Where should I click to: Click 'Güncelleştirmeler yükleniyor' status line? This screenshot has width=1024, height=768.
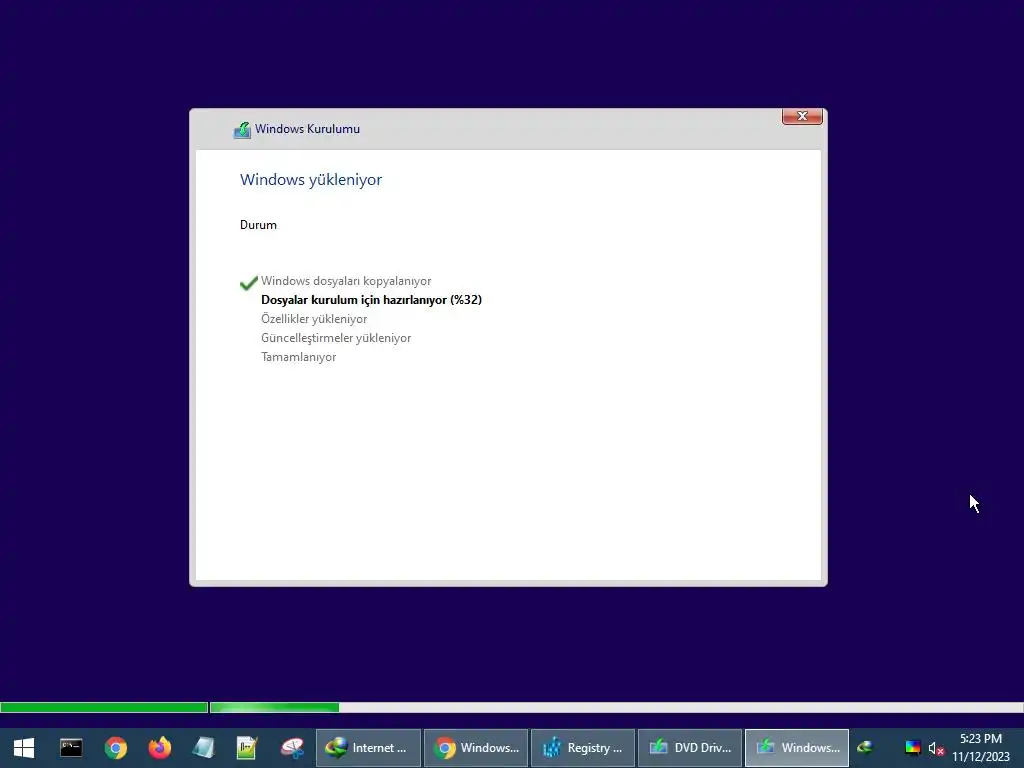click(x=336, y=338)
